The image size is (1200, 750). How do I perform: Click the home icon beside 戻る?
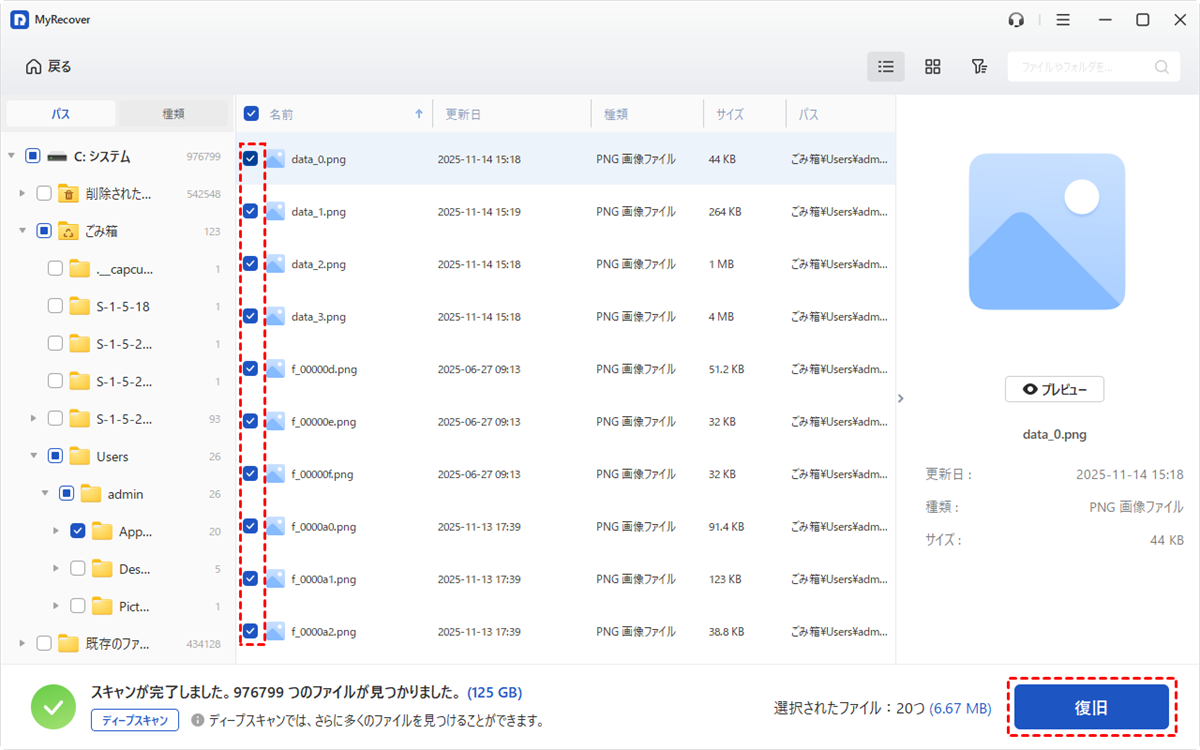[34, 67]
